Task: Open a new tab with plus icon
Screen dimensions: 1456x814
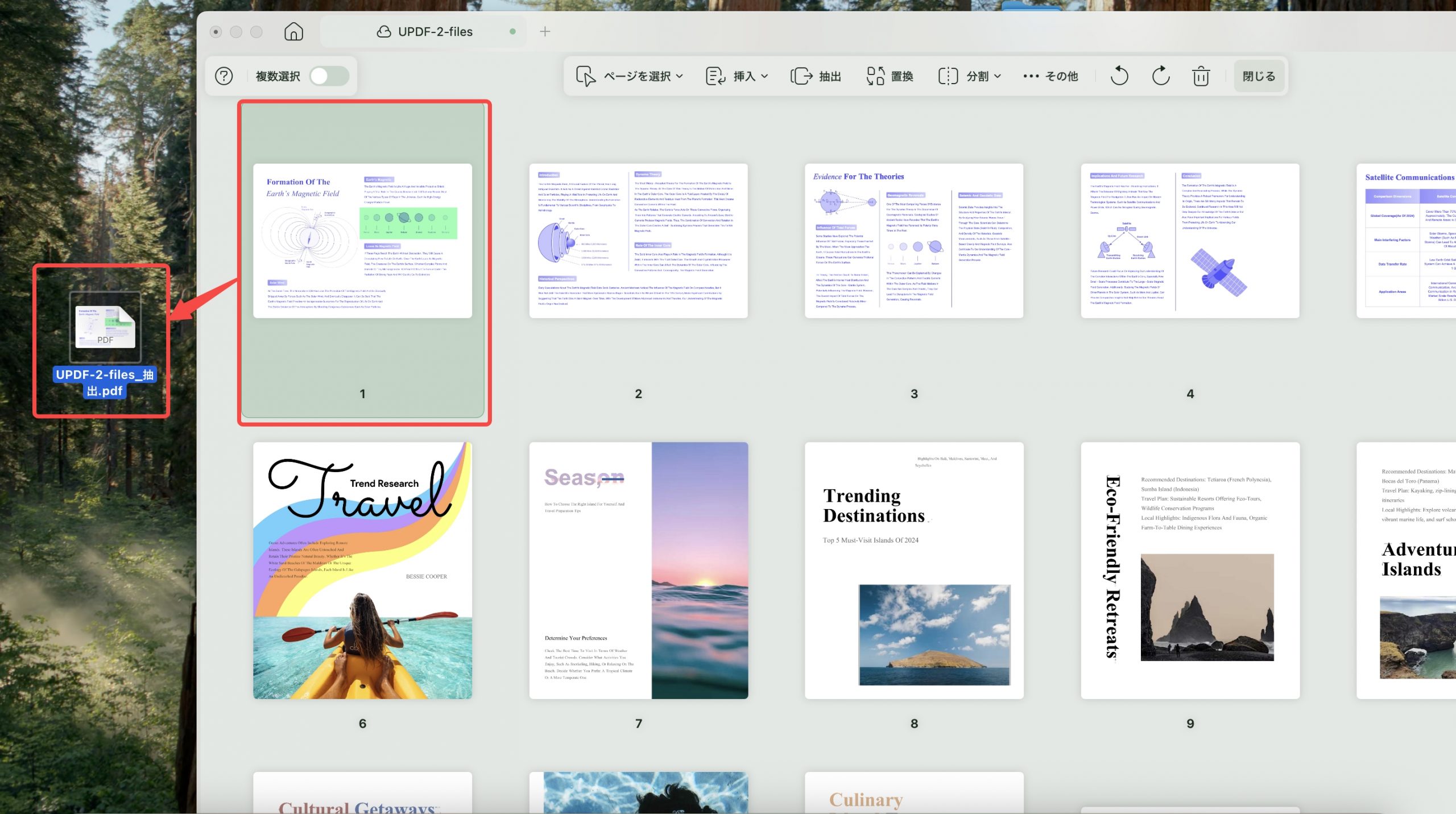Action: point(545,31)
